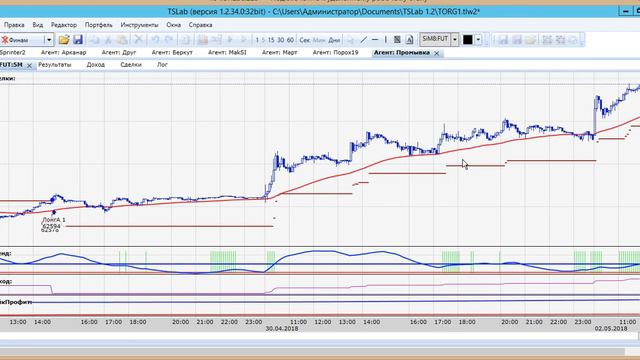Viewport: 640px width, 360px height.
Task: Switch to Агент: Порох19 tab
Action: tap(336, 53)
